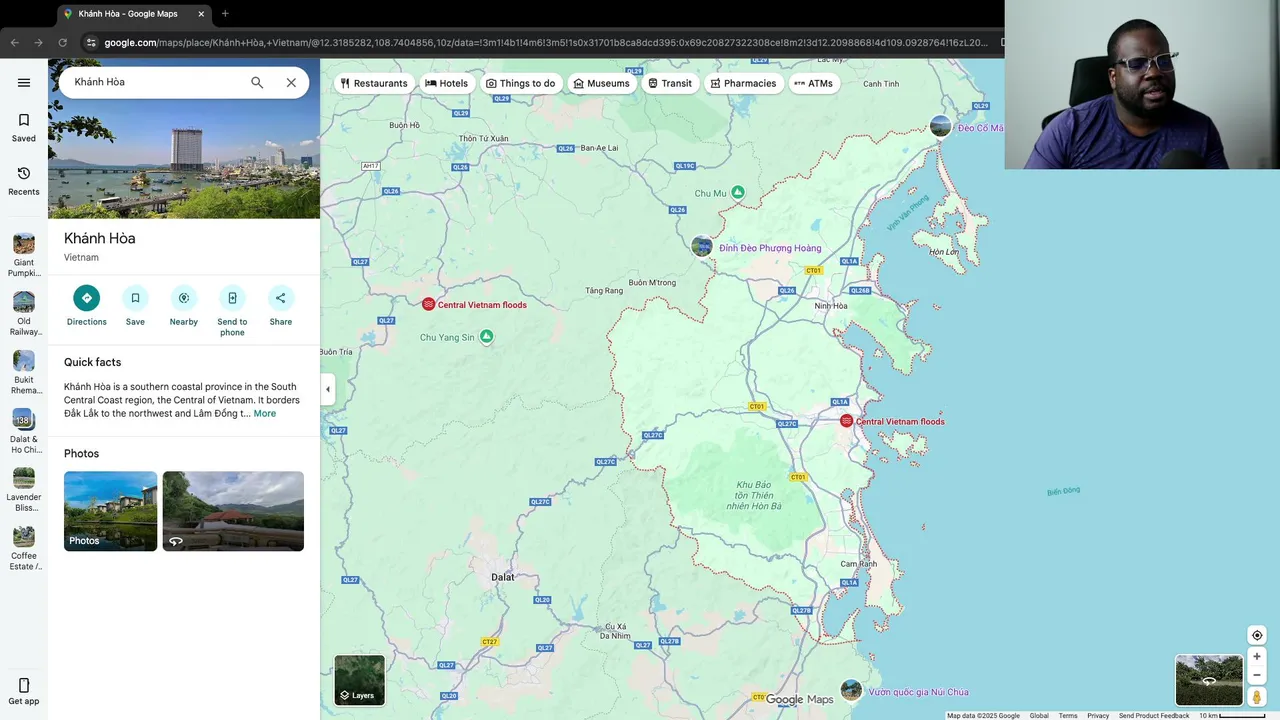Show your location button

(x=1257, y=635)
